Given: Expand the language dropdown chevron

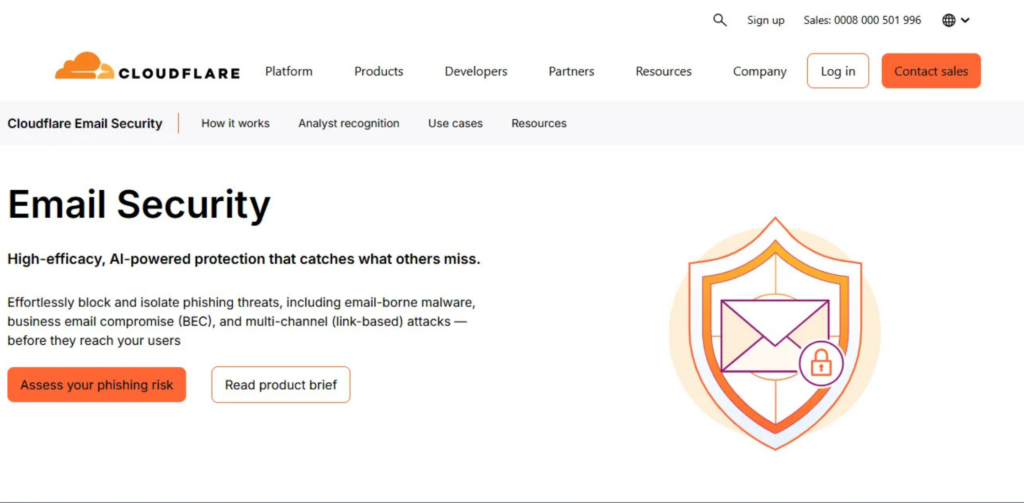Looking at the screenshot, I should point(965,20).
